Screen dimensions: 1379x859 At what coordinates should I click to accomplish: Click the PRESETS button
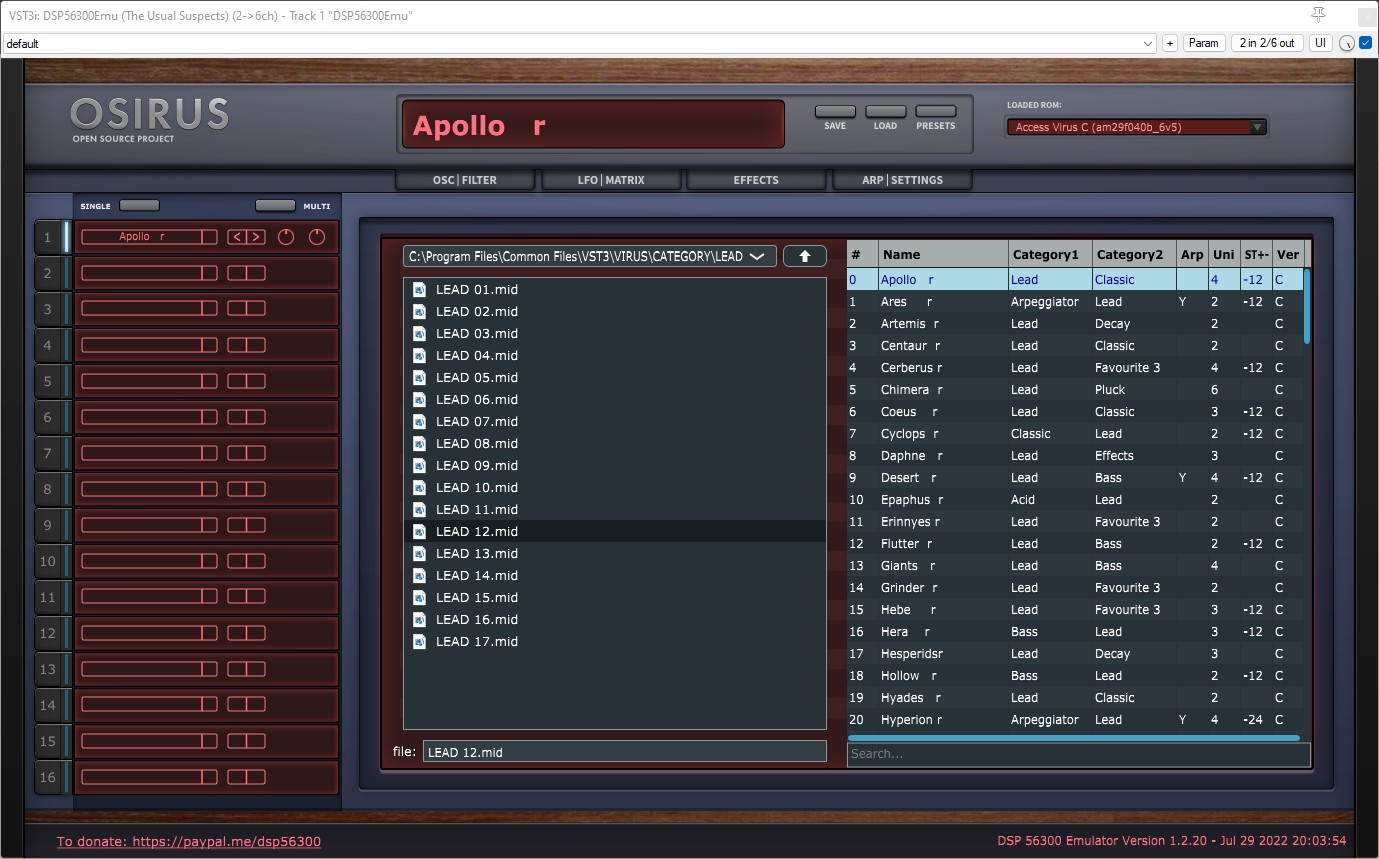pos(936,112)
